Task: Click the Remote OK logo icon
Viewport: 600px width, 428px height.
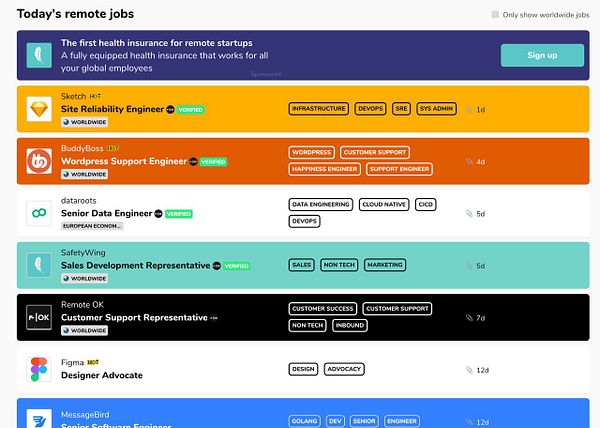Action: click(x=38, y=317)
